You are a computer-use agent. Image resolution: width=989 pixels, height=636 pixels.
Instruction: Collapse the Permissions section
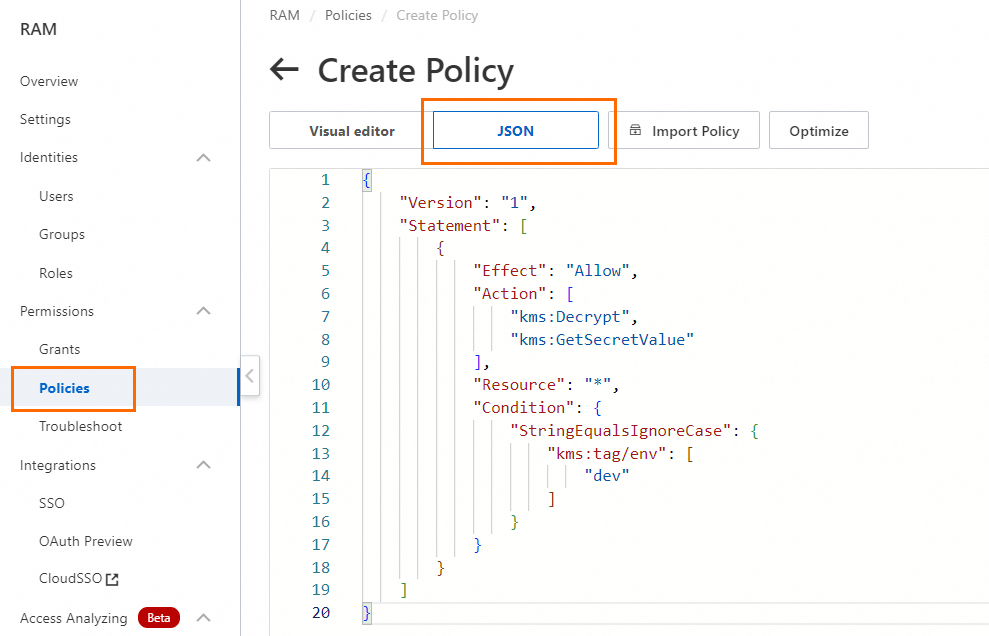[x=203, y=312]
